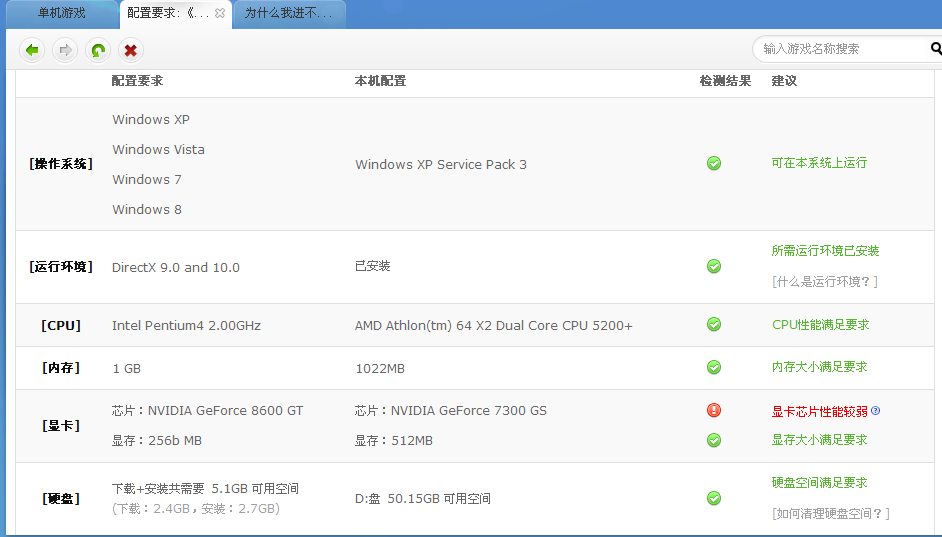Image resolution: width=942 pixels, height=537 pixels.
Task: Click D:盘 50.15GB 可用空间 text
Action: tap(423, 499)
